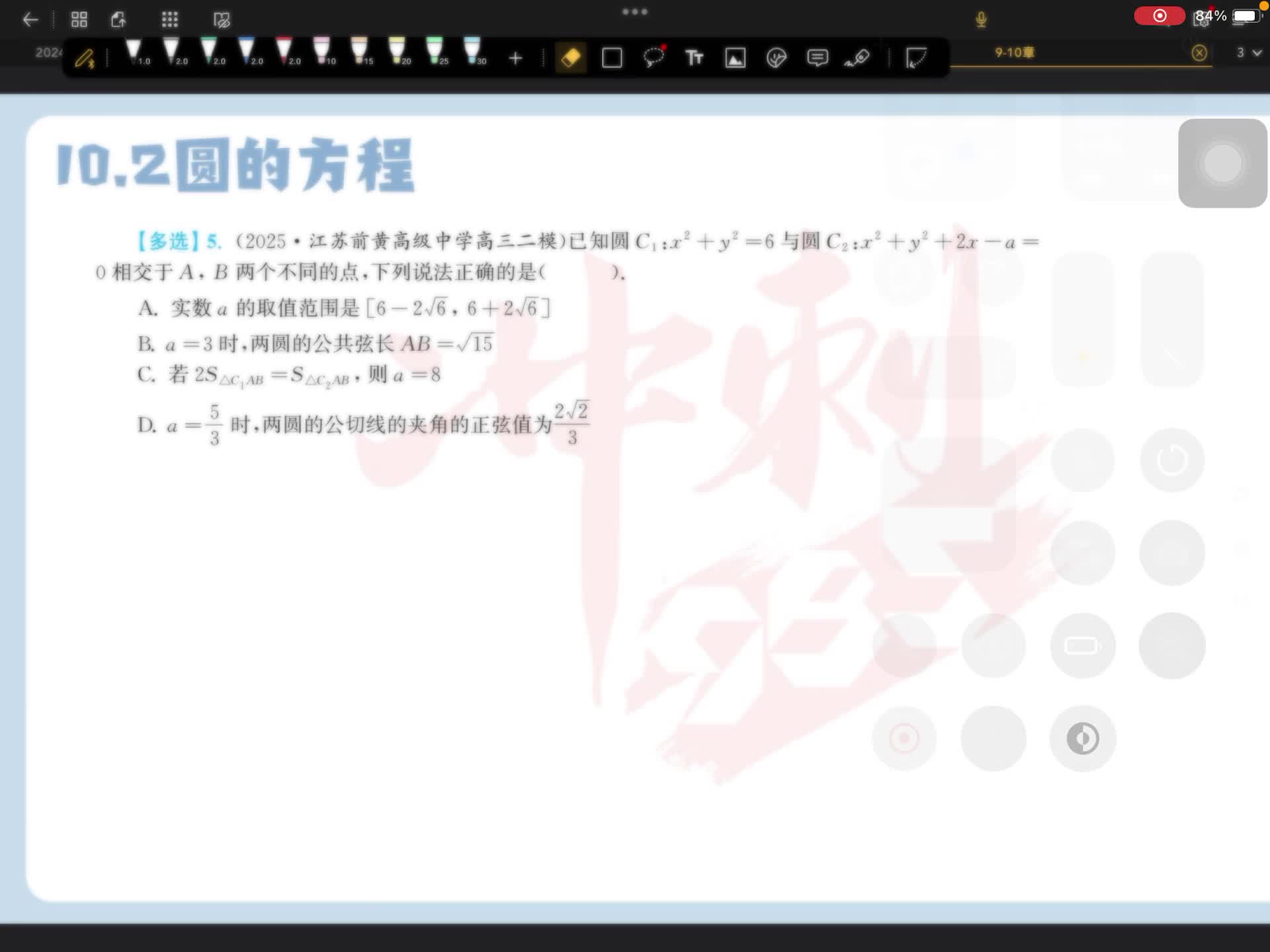
Task: Expand the page number 3 dropdown
Action: tap(1249, 53)
